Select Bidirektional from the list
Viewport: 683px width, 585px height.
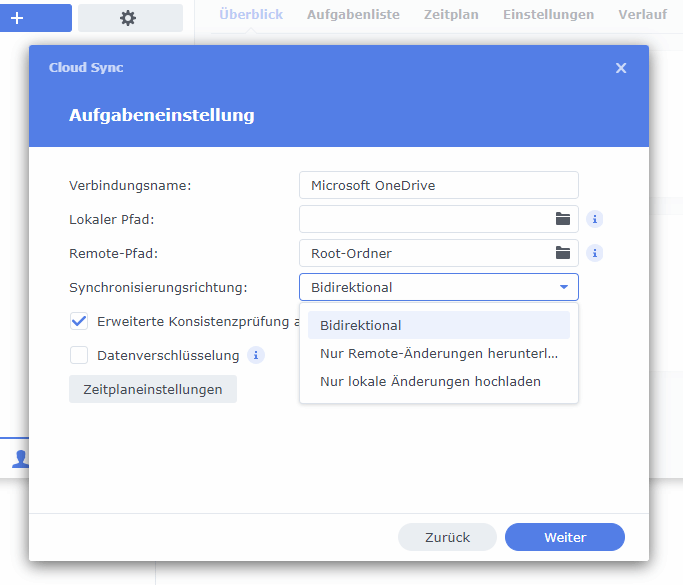coord(439,325)
